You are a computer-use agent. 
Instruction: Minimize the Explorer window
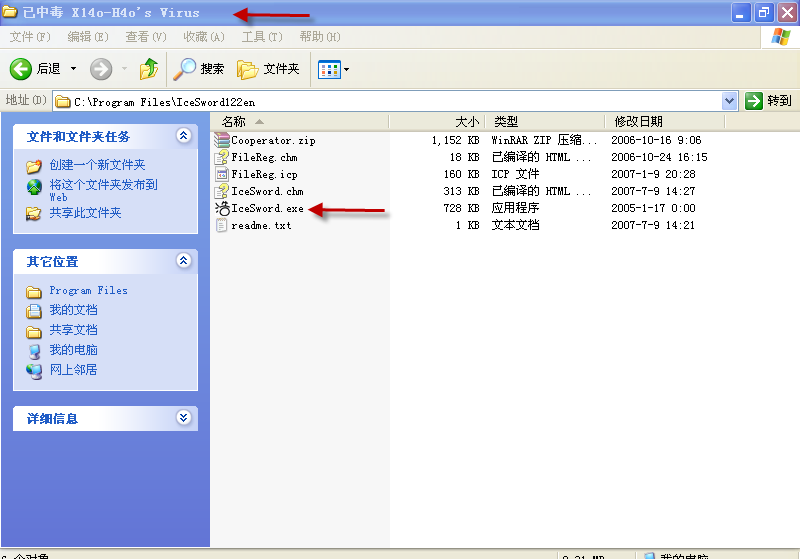point(741,13)
